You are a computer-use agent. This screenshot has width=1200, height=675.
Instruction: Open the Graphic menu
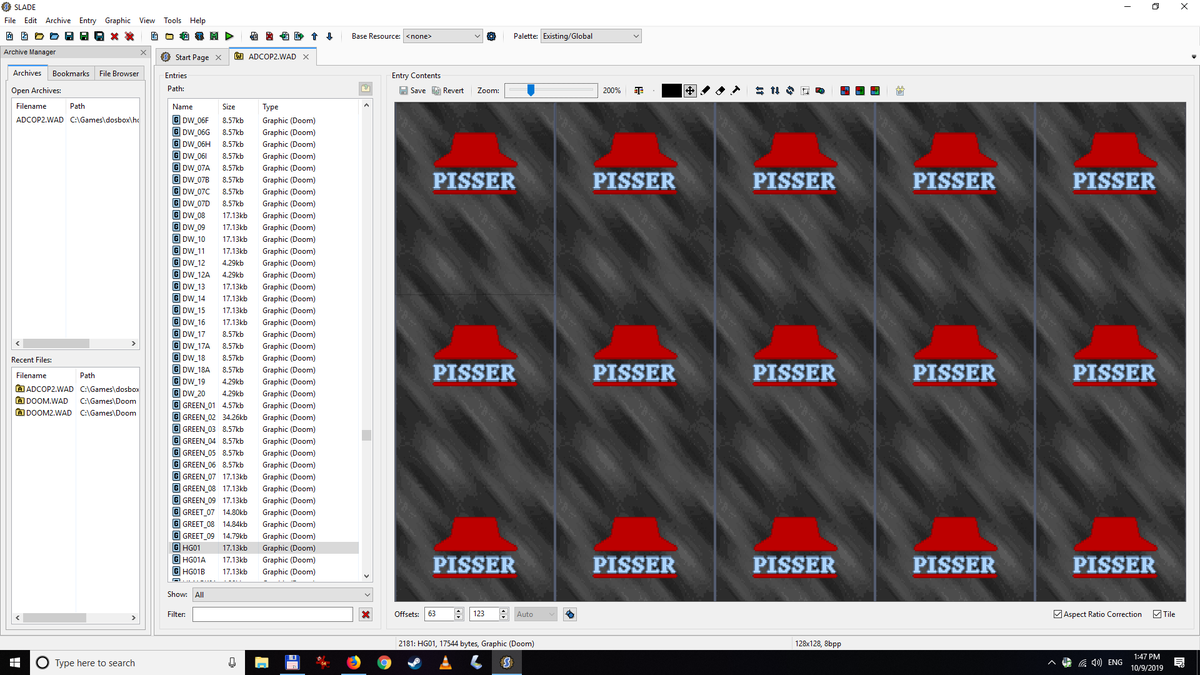(x=118, y=20)
